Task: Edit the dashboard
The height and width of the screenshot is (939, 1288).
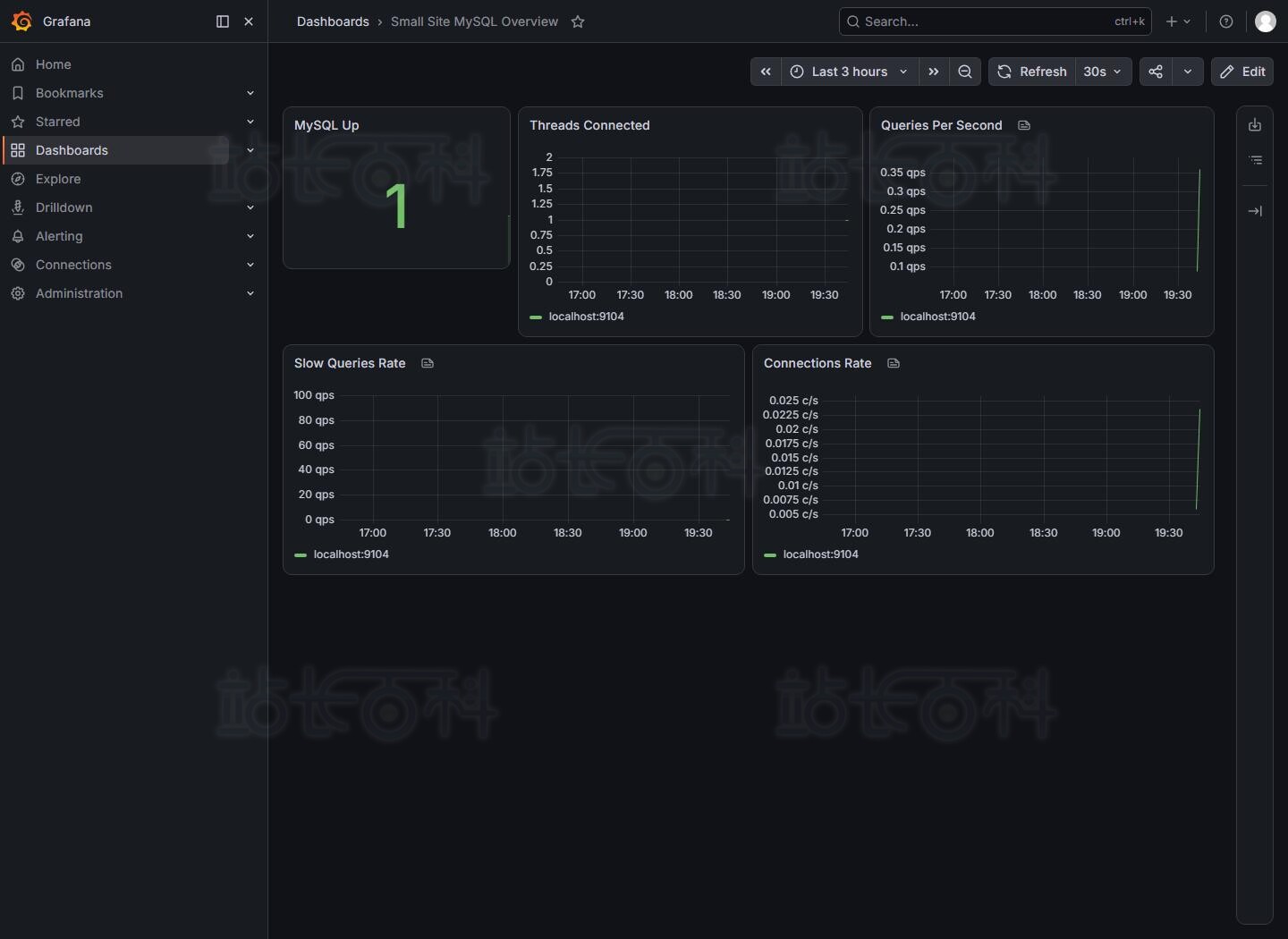Action: click(x=1243, y=72)
